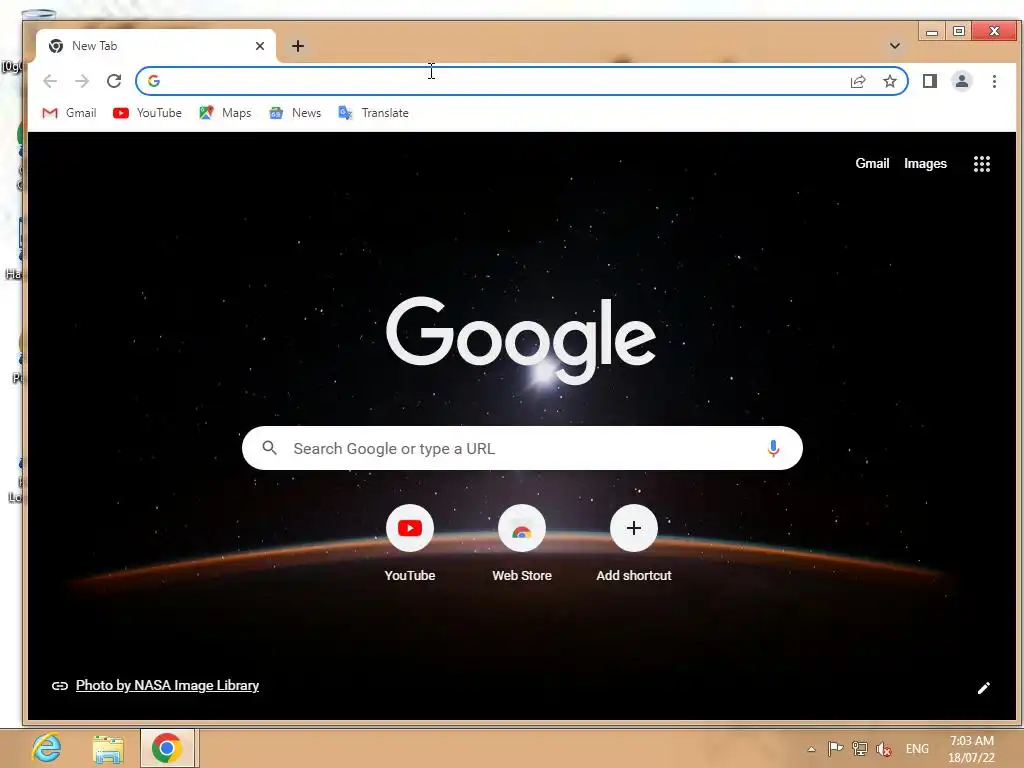Click the browser back arrow
The image size is (1024, 768).
click(x=50, y=81)
